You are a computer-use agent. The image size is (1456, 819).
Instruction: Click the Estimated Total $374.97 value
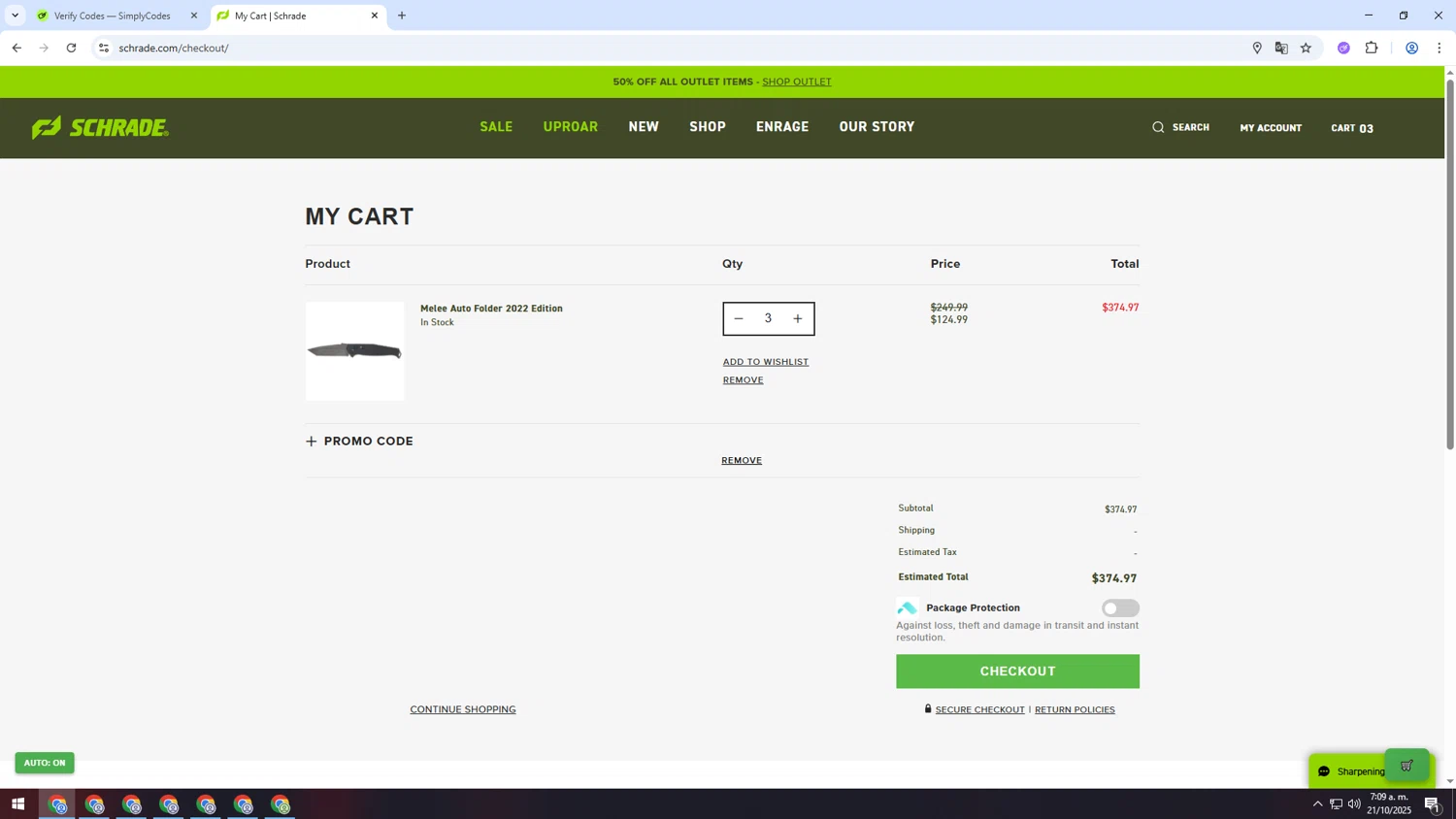pos(1113,578)
